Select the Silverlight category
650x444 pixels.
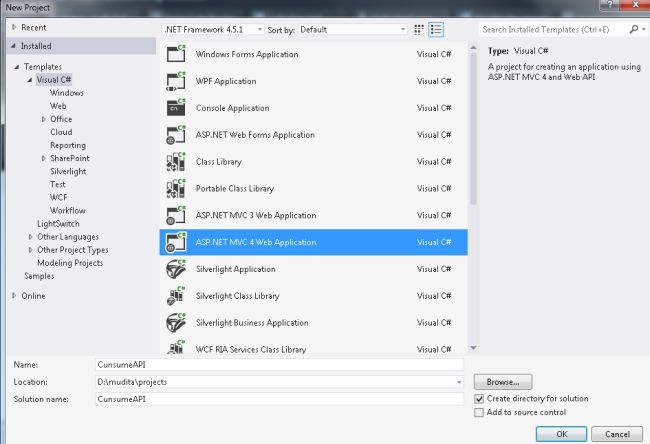[68, 171]
